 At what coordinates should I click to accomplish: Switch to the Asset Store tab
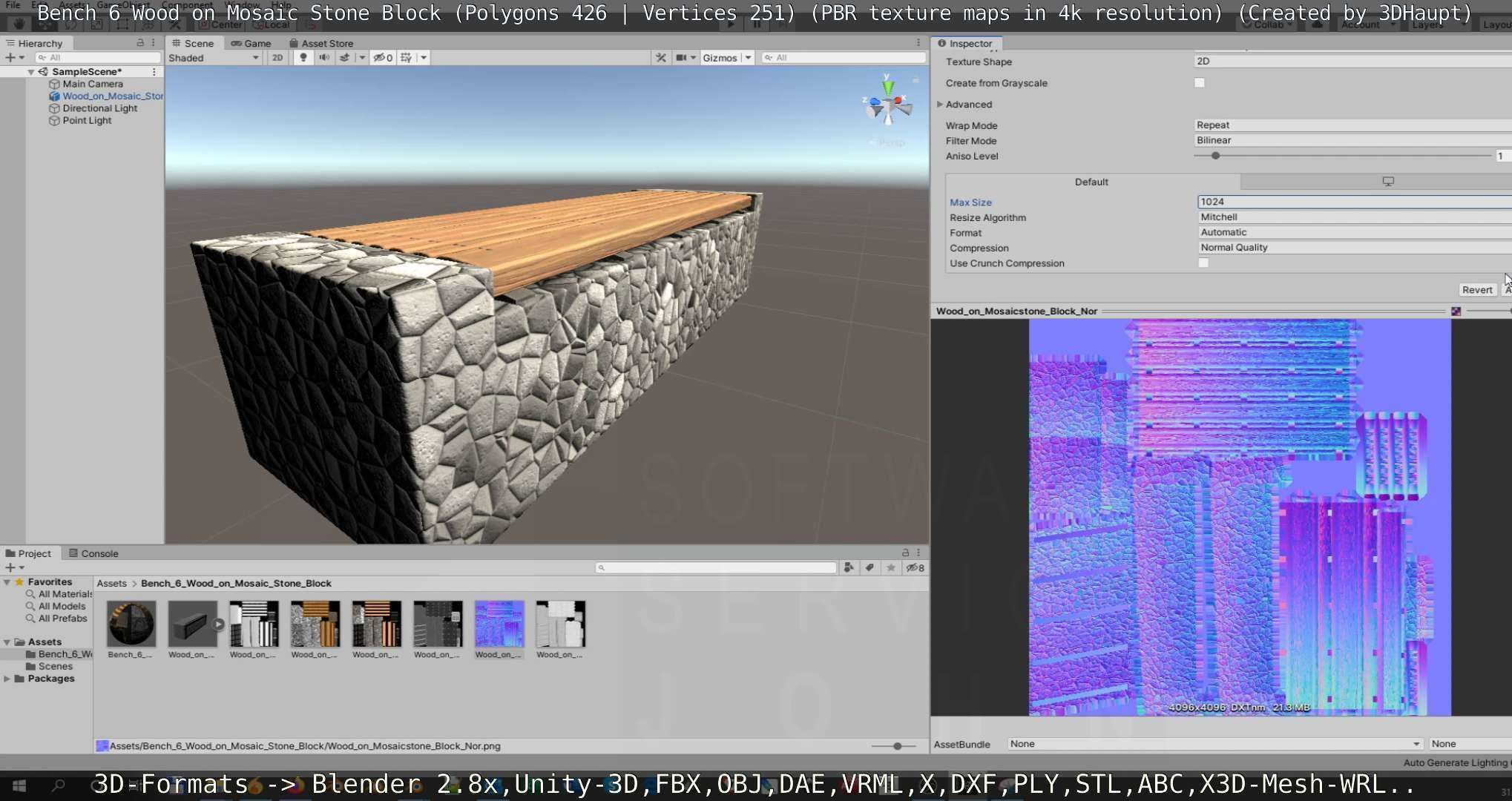tap(321, 43)
